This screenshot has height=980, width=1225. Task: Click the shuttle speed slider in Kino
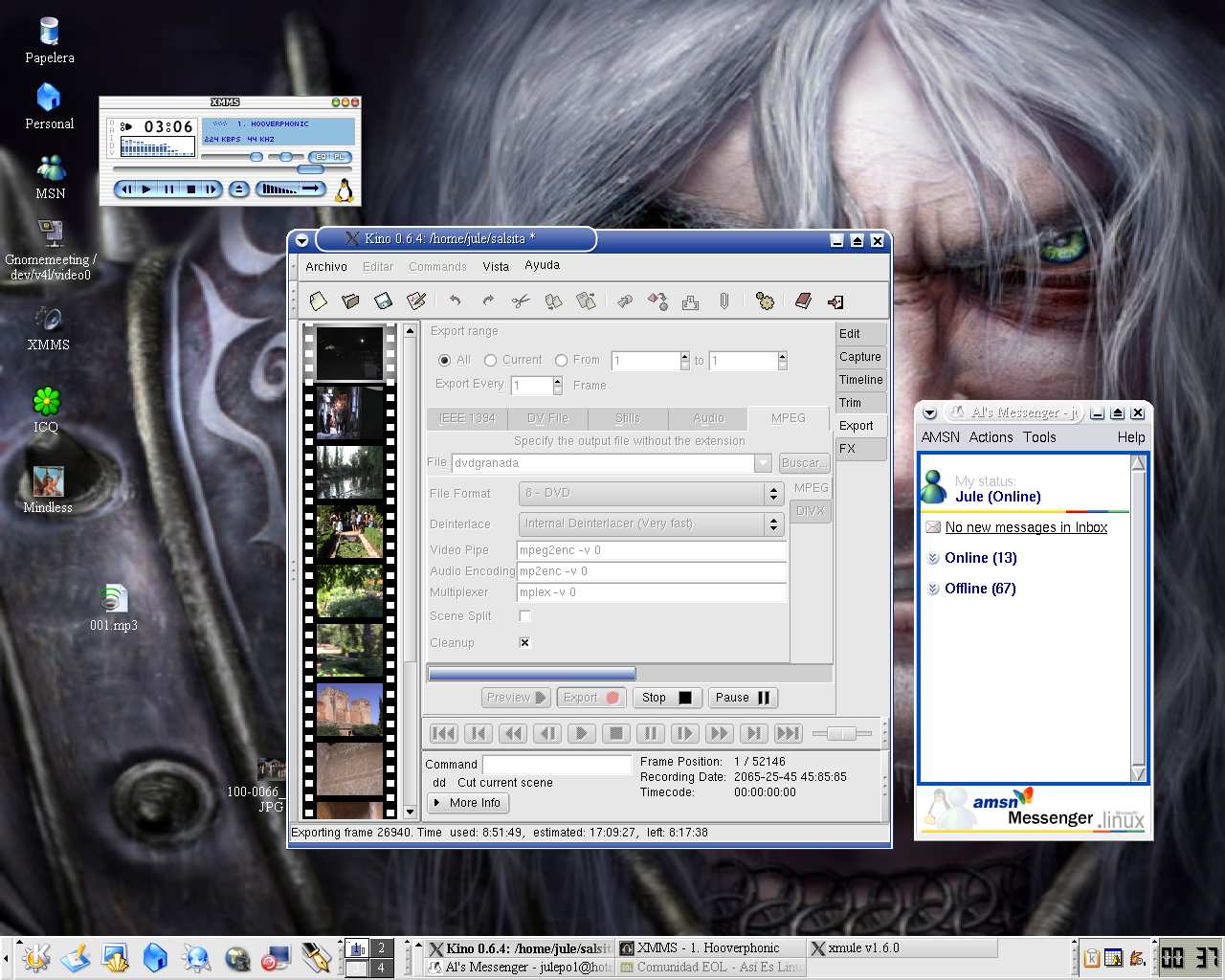click(841, 734)
